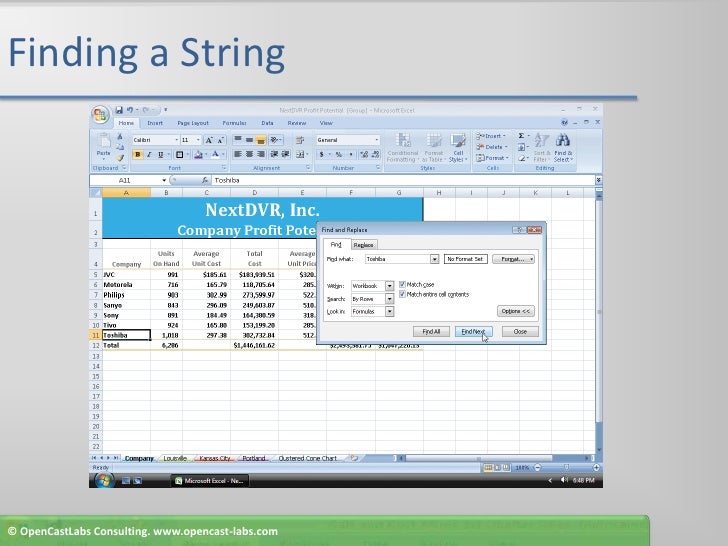The image size is (728, 546).
Task: Undo the last action
Action: 130,110
